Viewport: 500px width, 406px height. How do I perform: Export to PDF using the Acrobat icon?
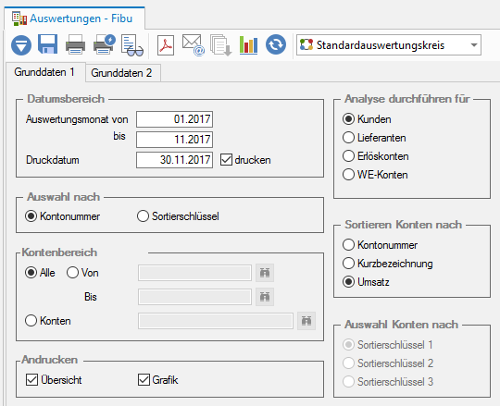coord(165,45)
